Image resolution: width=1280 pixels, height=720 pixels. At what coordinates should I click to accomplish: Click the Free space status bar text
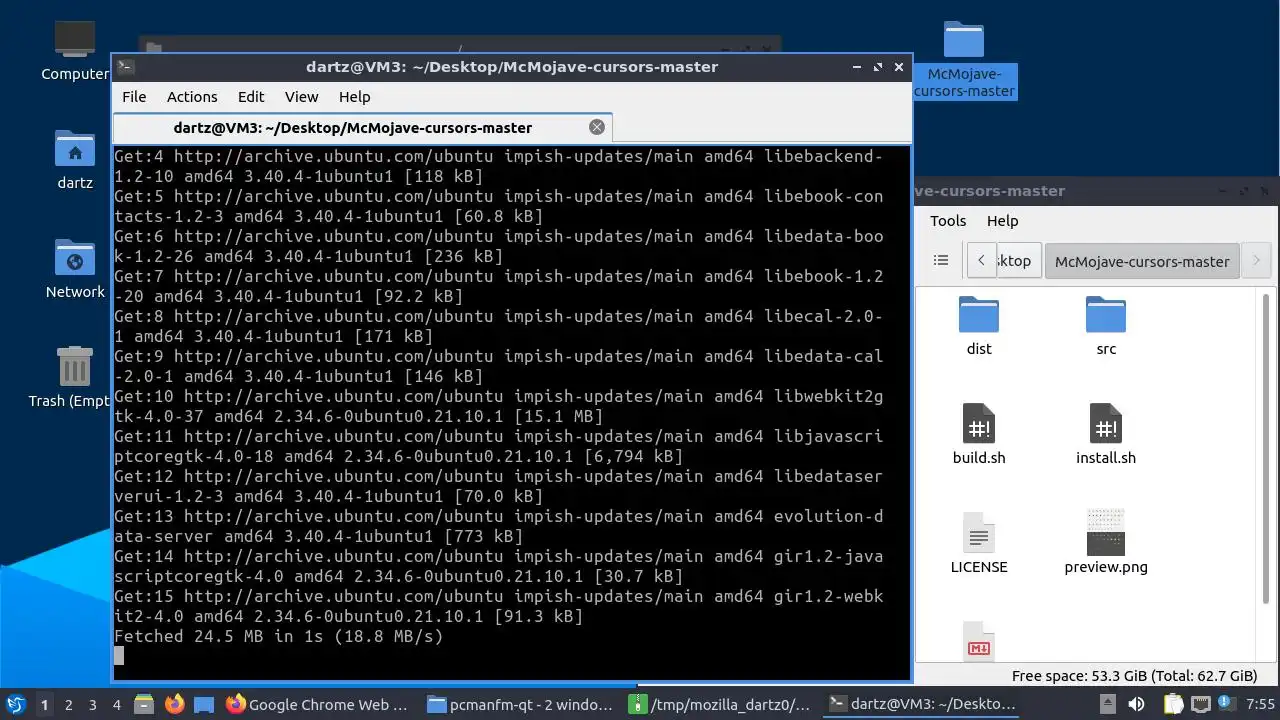tap(1134, 676)
